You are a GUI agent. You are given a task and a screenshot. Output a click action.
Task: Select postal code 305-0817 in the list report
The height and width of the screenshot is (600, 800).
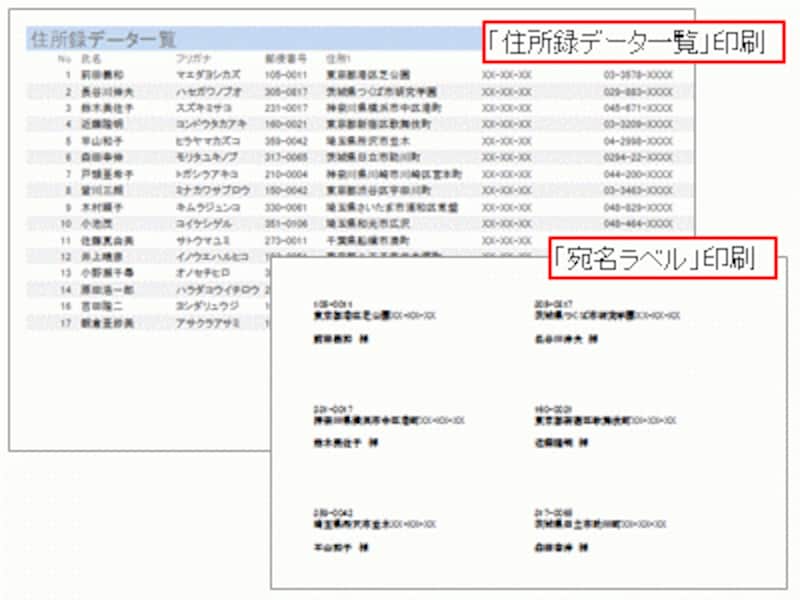click(x=286, y=92)
